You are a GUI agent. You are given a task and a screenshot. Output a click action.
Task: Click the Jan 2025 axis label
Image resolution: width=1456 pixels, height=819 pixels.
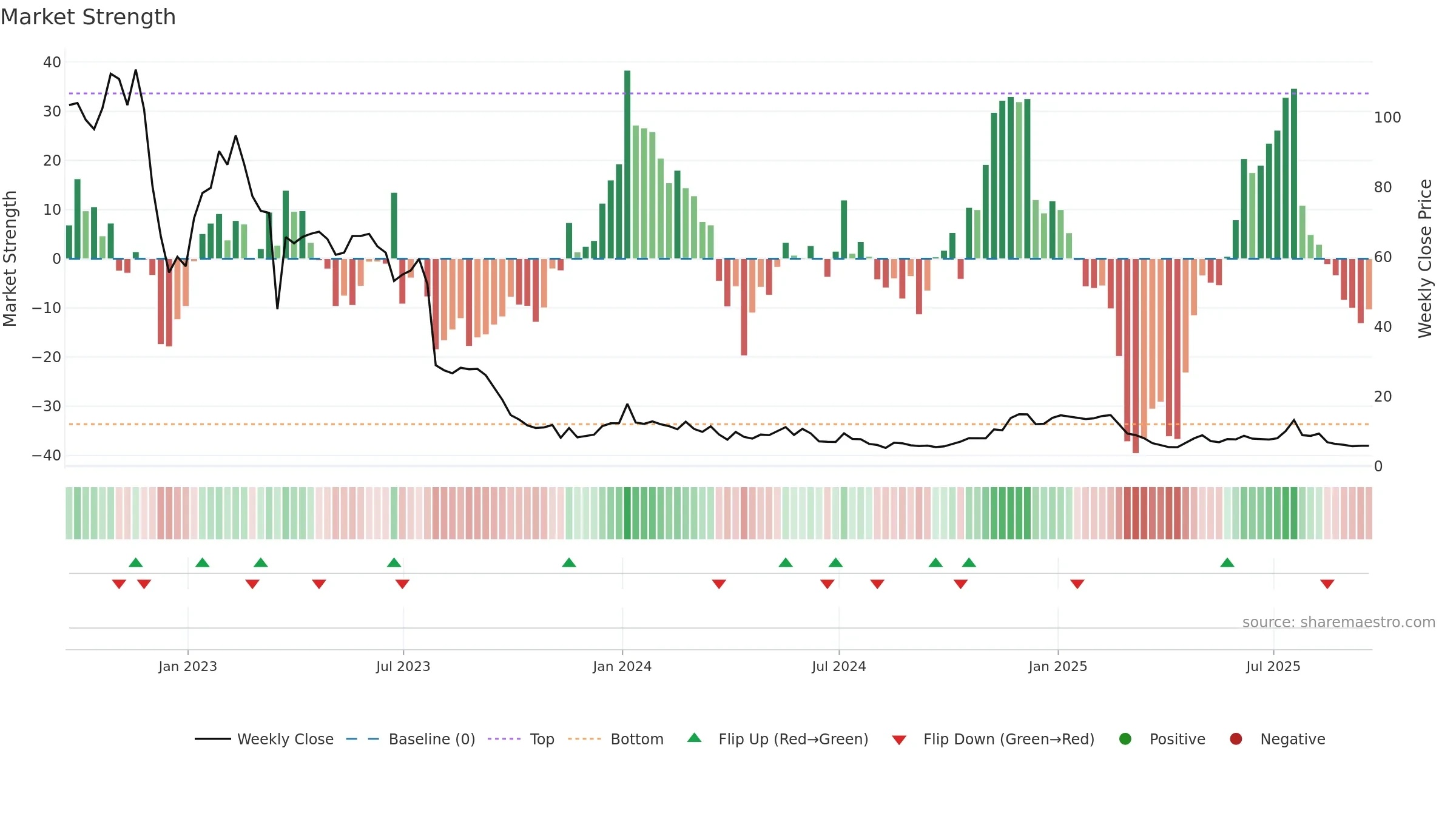[1057, 666]
